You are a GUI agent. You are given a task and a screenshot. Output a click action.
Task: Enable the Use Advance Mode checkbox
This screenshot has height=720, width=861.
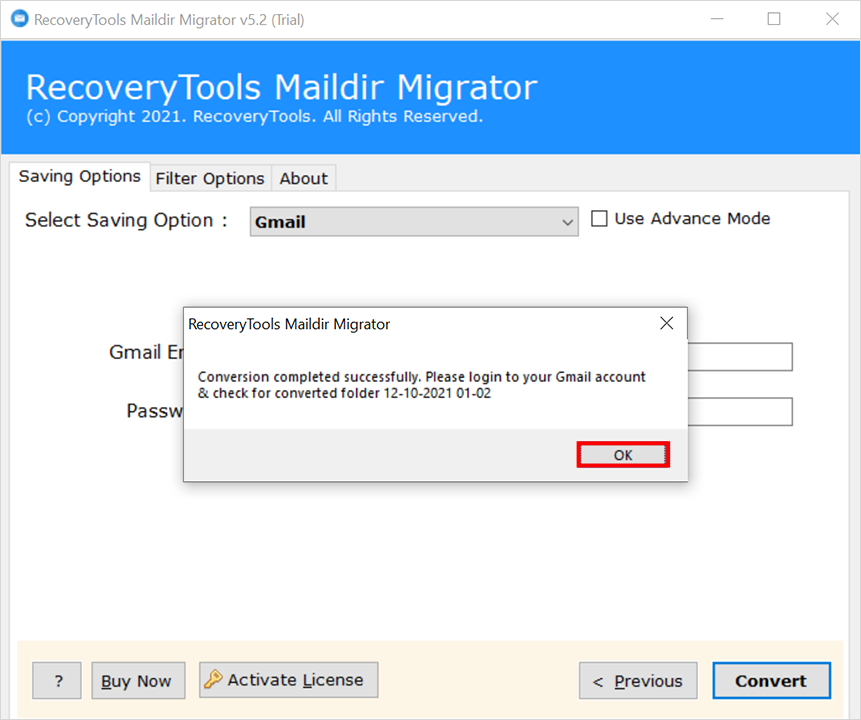(599, 219)
